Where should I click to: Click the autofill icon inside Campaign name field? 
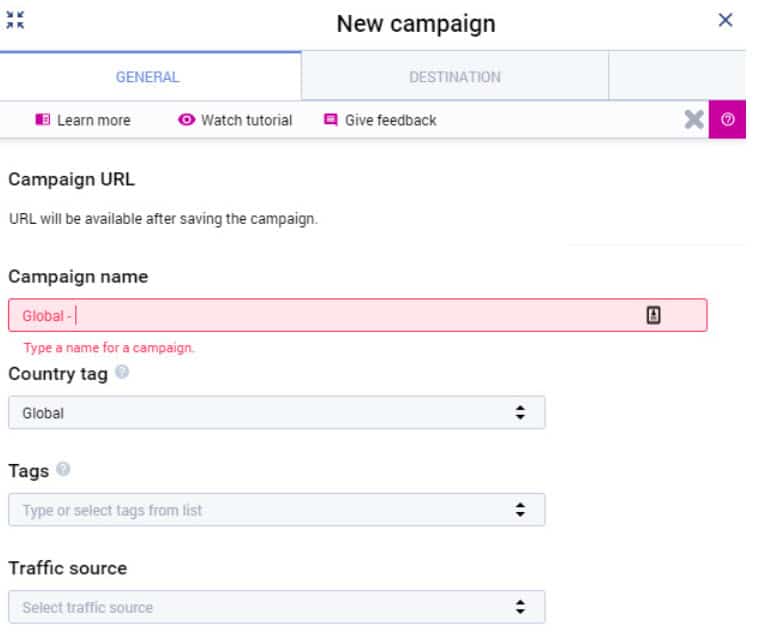point(654,315)
